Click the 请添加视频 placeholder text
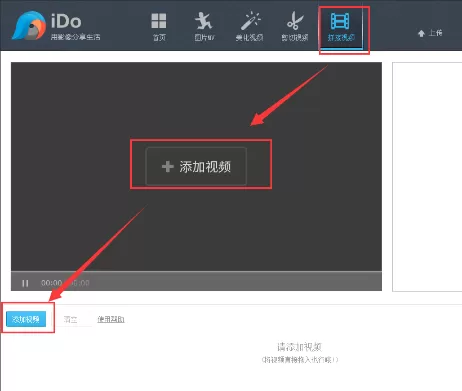 (299, 347)
